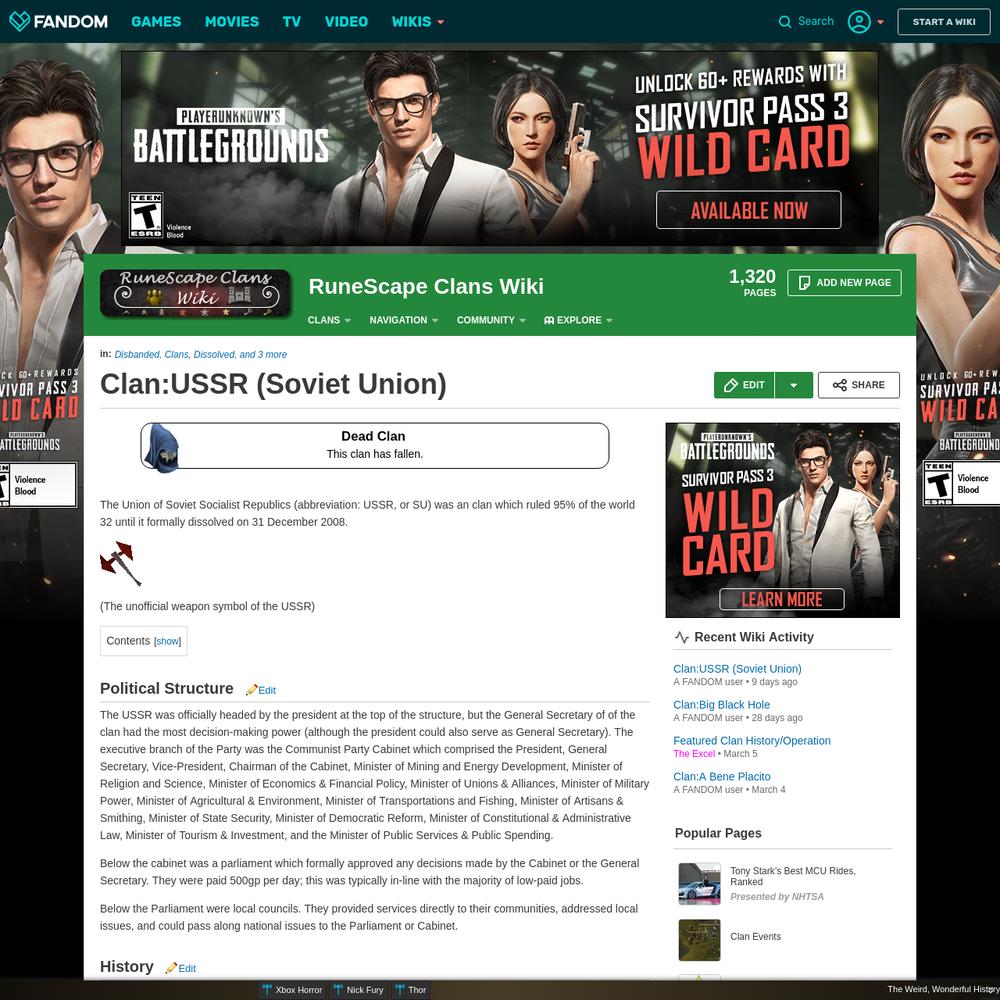Screen dimensions: 1000x1000
Task: Click the Recent Wiki Activity pulse icon
Action: pyautogui.click(x=682, y=637)
